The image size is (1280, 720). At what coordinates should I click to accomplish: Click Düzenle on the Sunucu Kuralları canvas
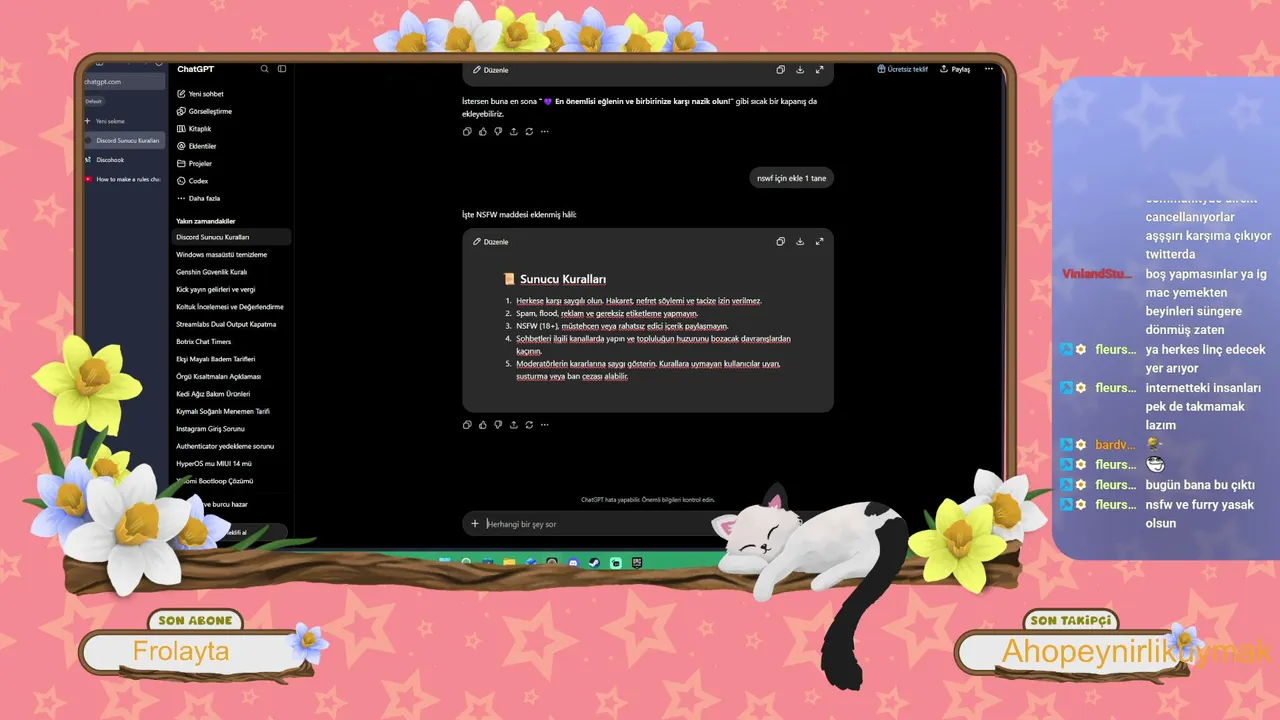pos(491,242)
